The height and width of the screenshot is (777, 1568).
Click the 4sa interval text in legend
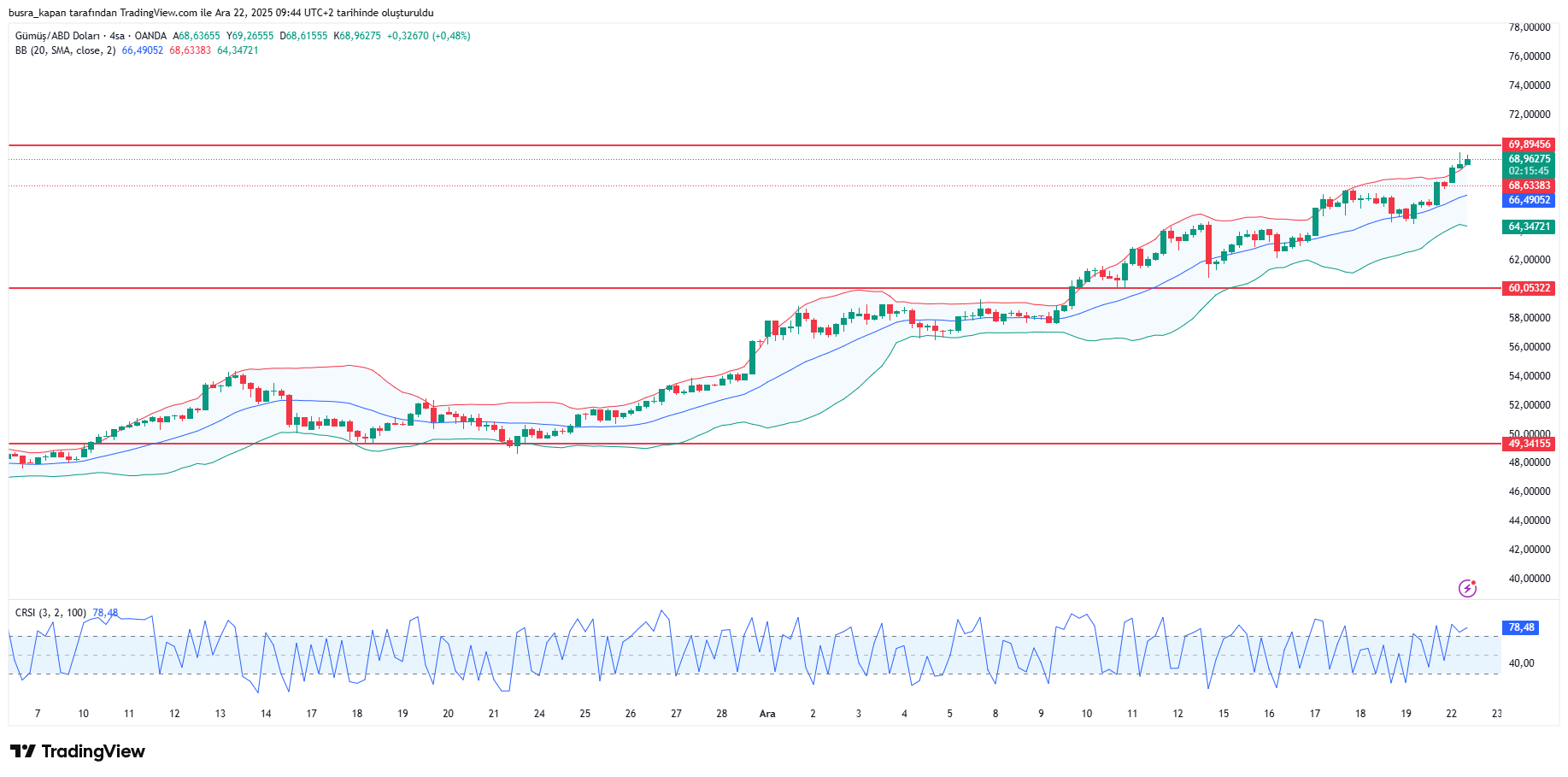tap(117, 36)
